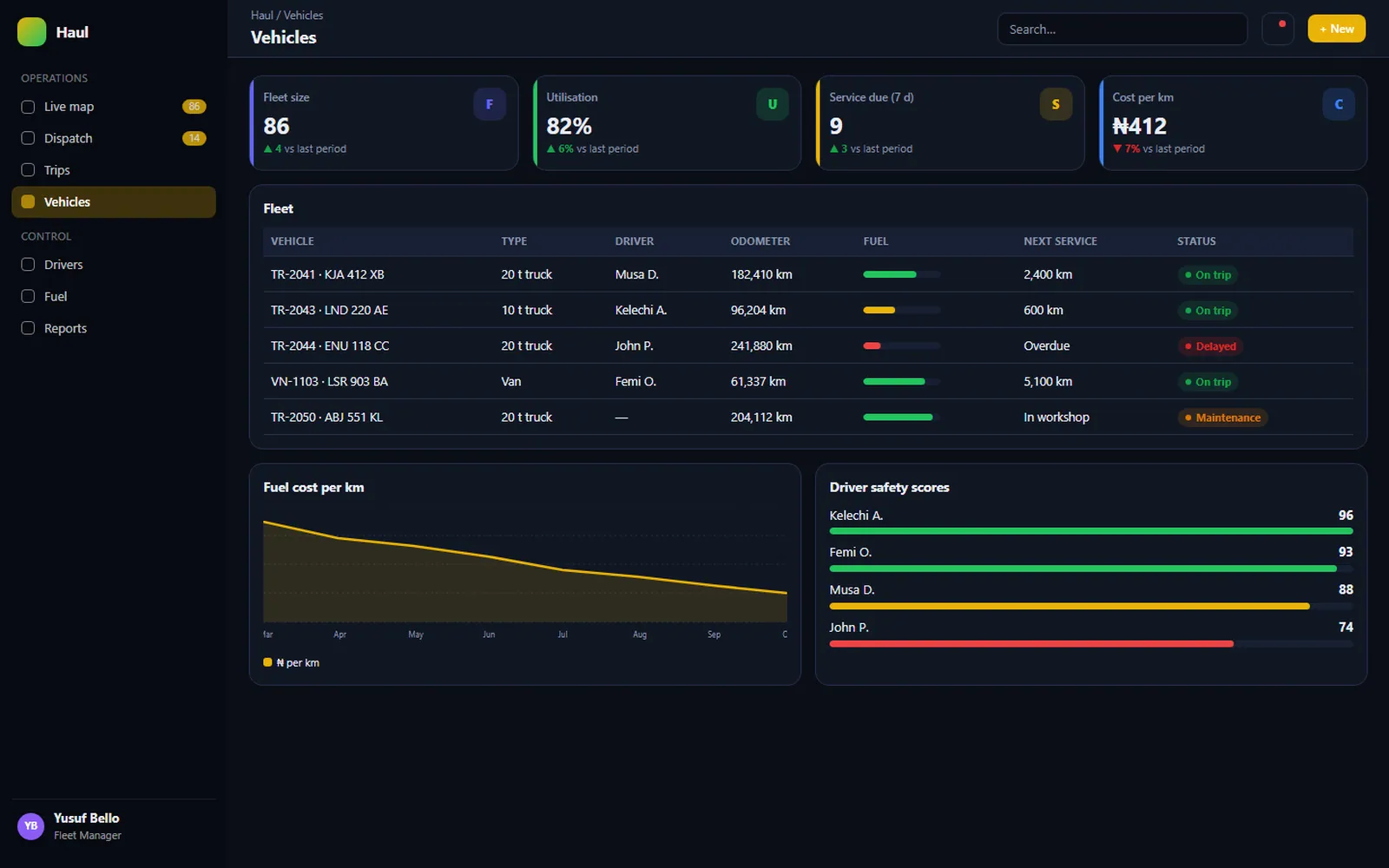Sort by ODOMETER column header
The height and width of the screenshot is (868, 1389).
(x=760, y=241)
